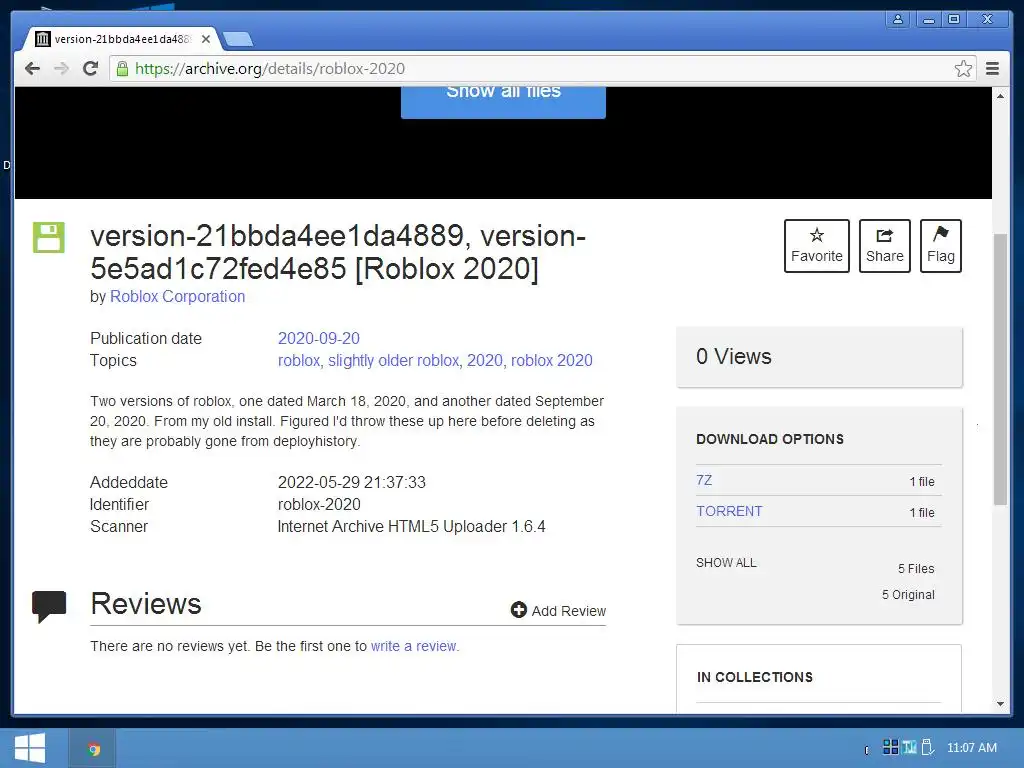
Task: Flag this item
Action: point(941,246)
